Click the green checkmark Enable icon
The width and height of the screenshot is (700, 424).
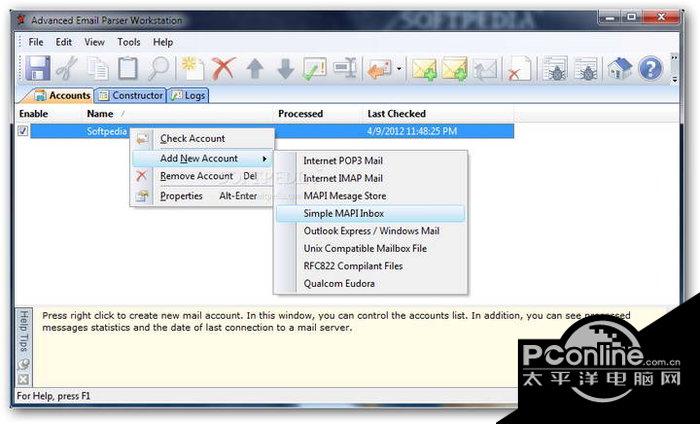pyautogui.click(x=315, y=69)
